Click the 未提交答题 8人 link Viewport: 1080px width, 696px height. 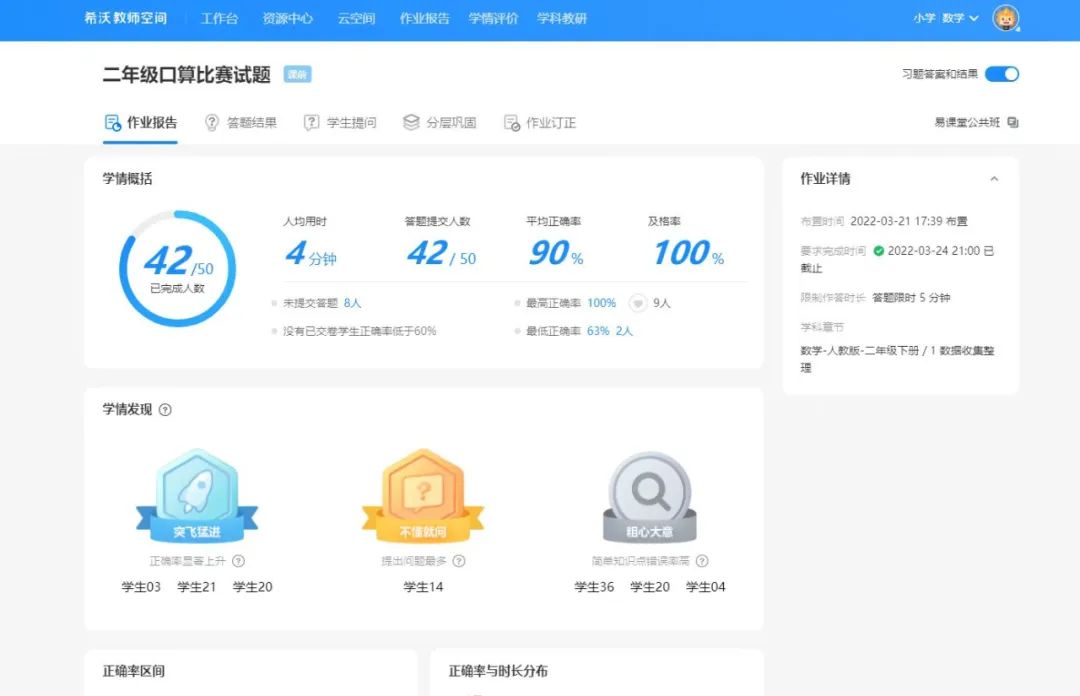(352, 303)
